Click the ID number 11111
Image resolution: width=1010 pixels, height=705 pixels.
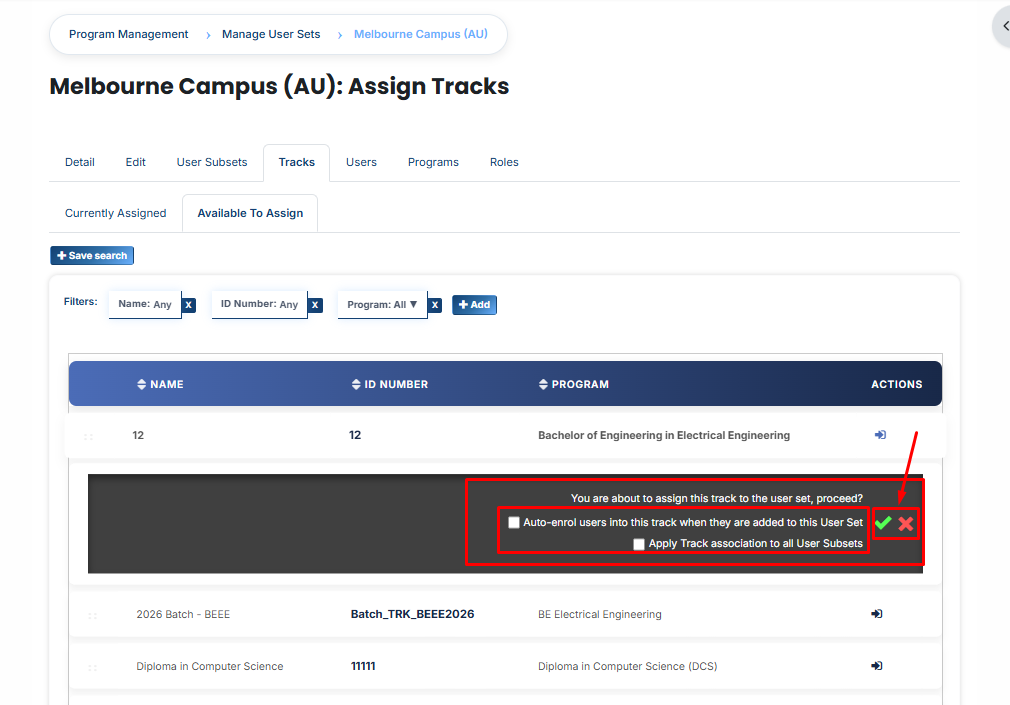(x=363, y=666)
